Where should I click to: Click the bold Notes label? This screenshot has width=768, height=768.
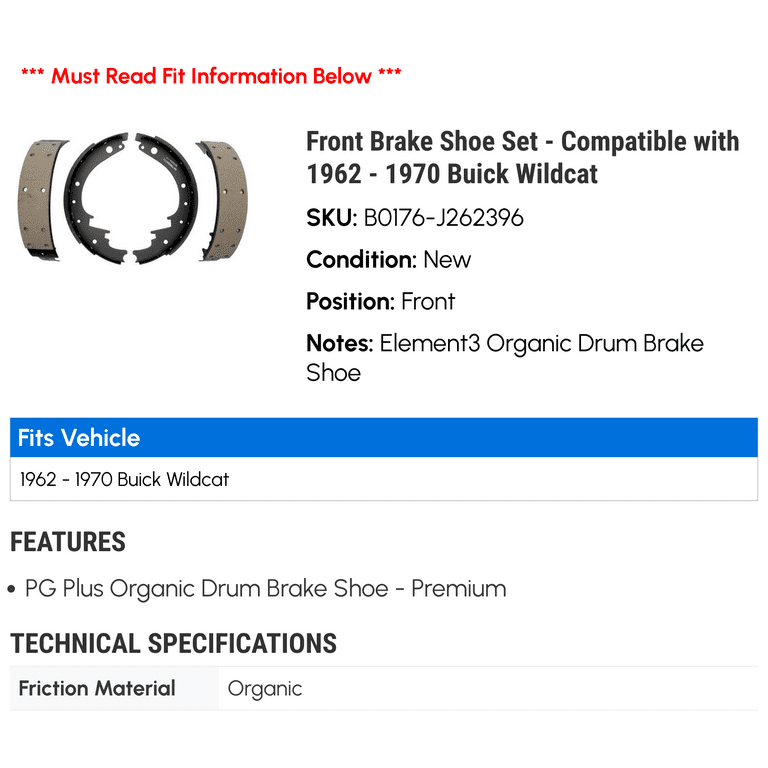(340, 343)
